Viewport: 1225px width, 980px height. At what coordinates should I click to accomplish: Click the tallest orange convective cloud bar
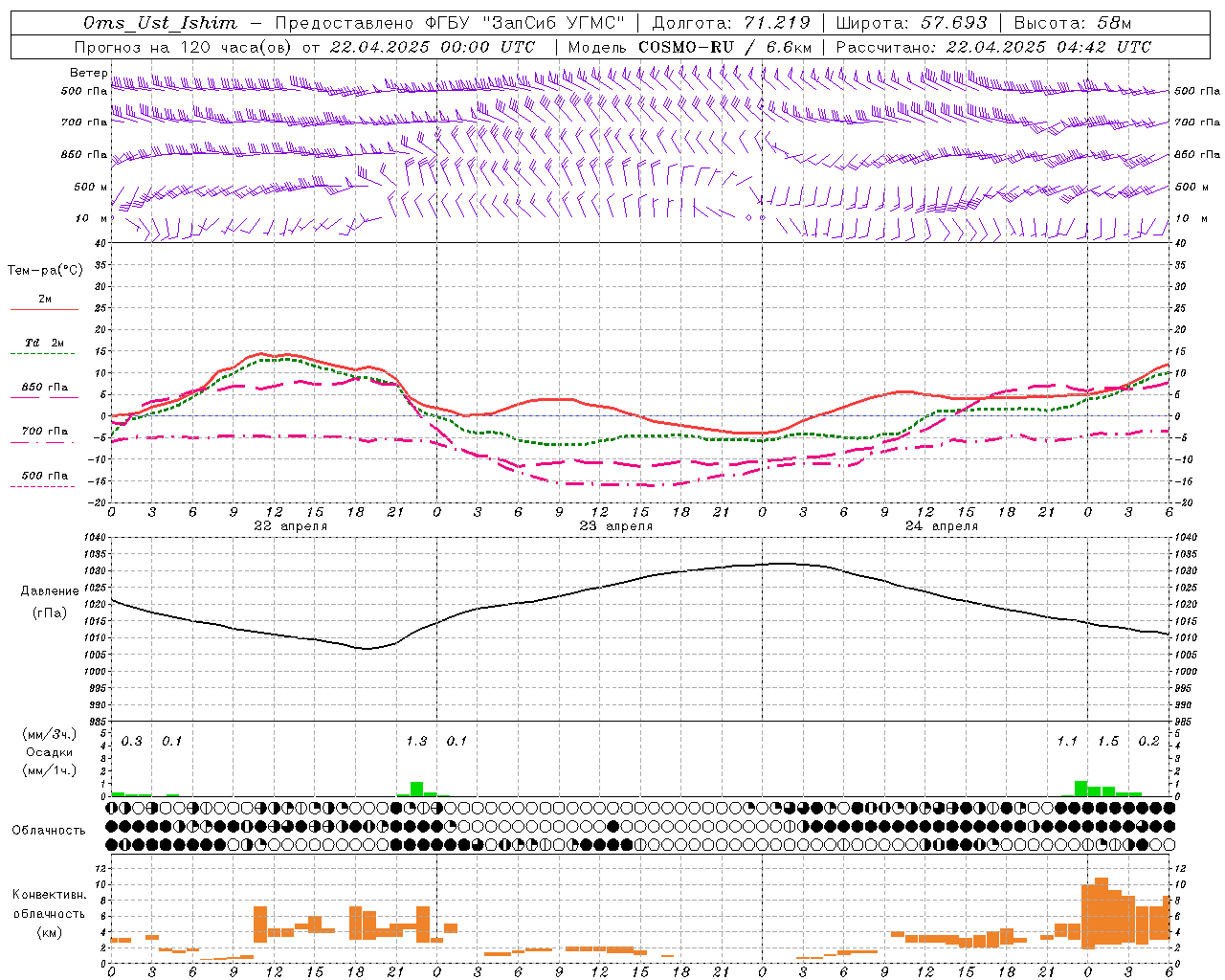1102,913
